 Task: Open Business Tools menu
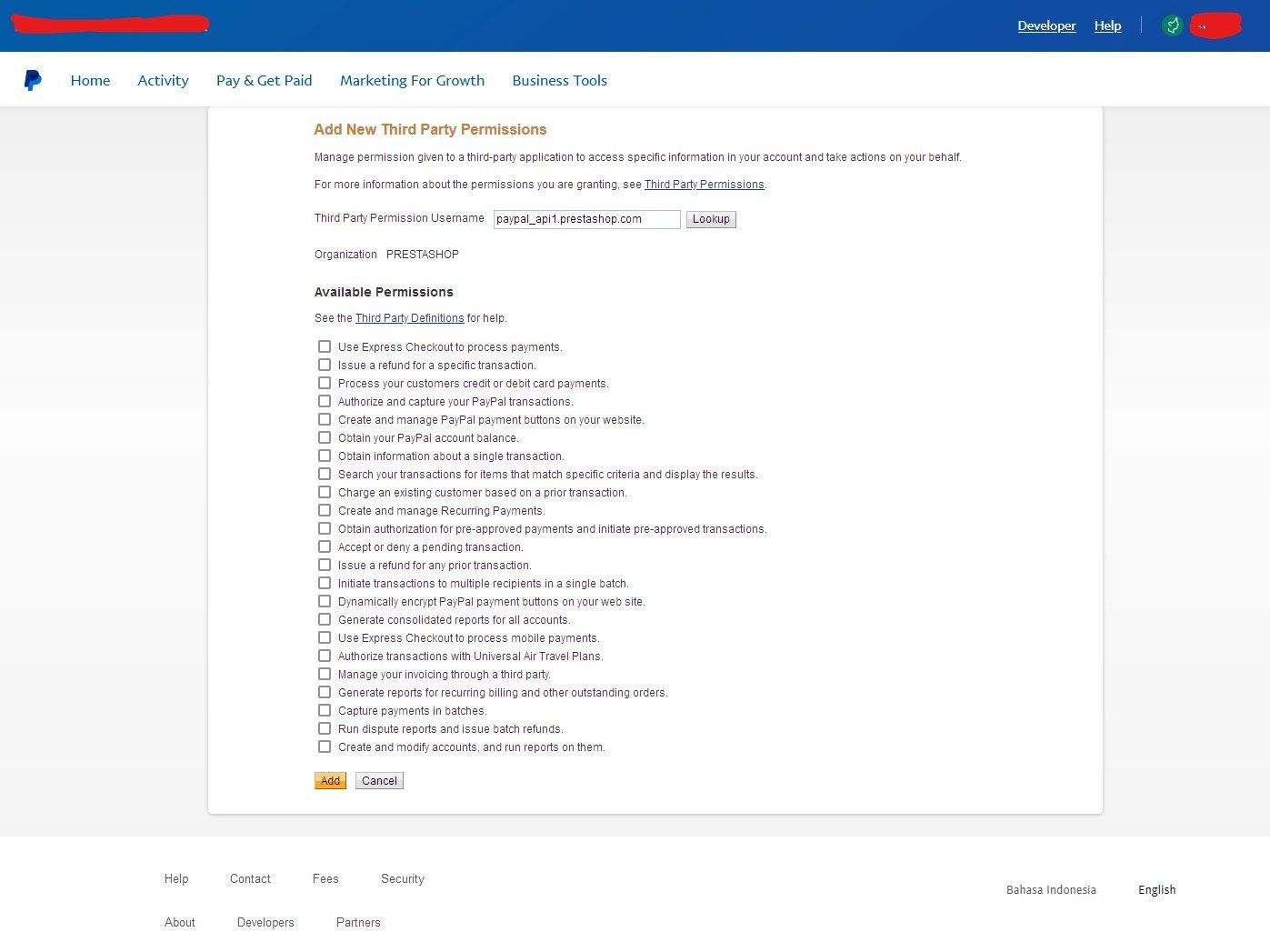coord(559,80)
